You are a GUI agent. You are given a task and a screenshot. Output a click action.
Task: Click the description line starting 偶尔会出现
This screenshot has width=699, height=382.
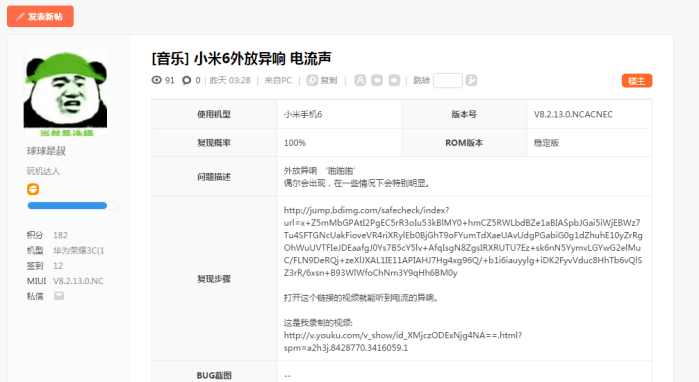(357, 183)
